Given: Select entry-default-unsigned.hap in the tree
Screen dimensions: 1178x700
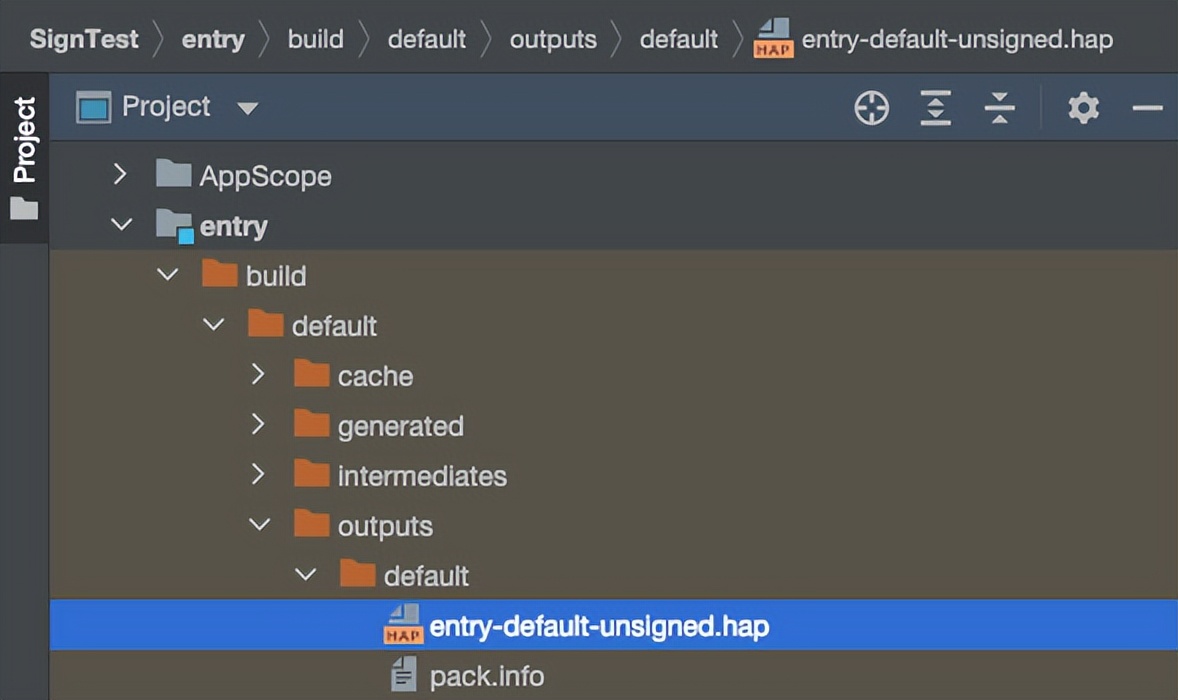Looking at the screenshot, I should tap(598, 627).
